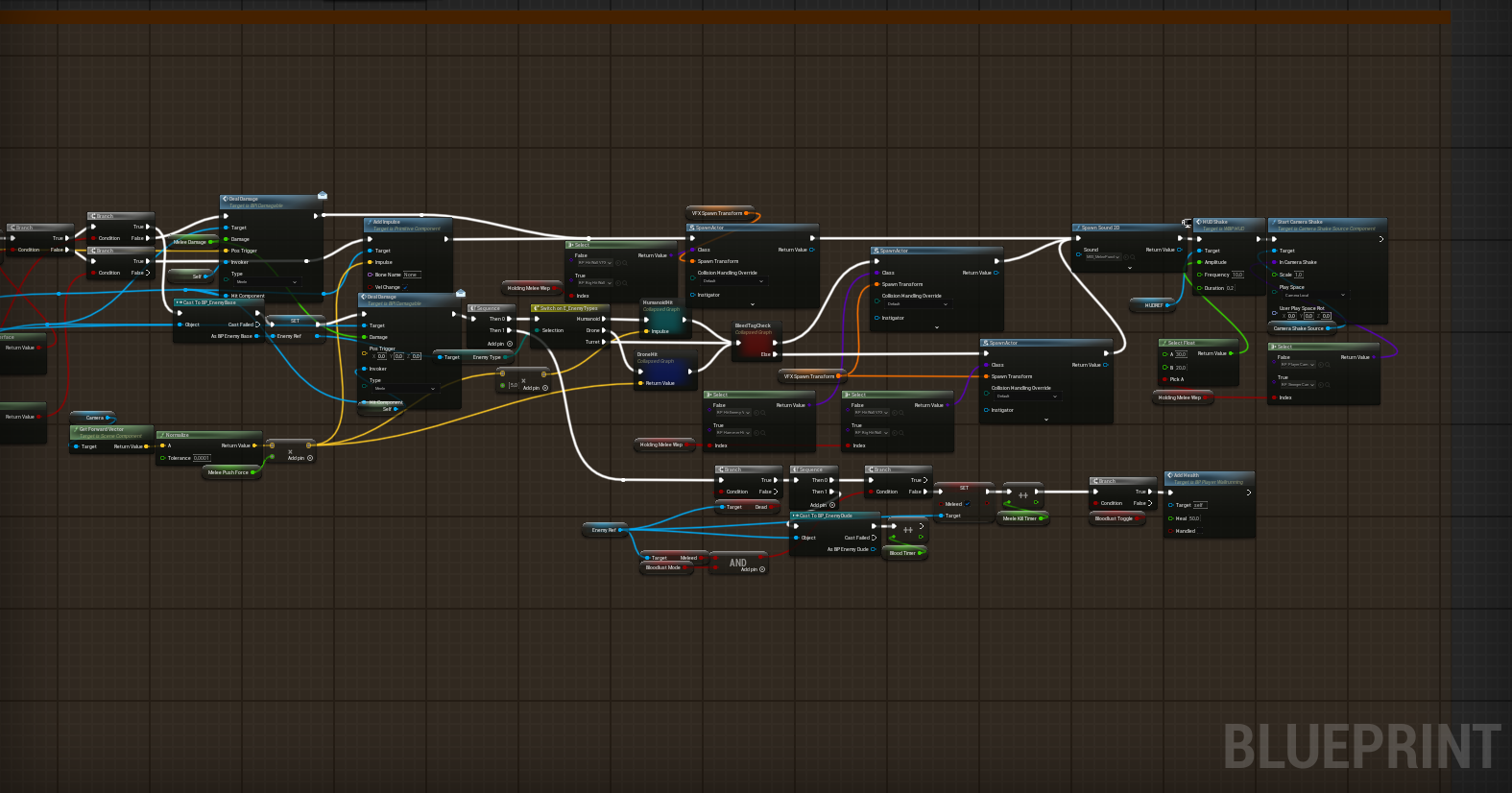
Task: Click the Tolerance input field on Normalize
Action: (202, 458)
